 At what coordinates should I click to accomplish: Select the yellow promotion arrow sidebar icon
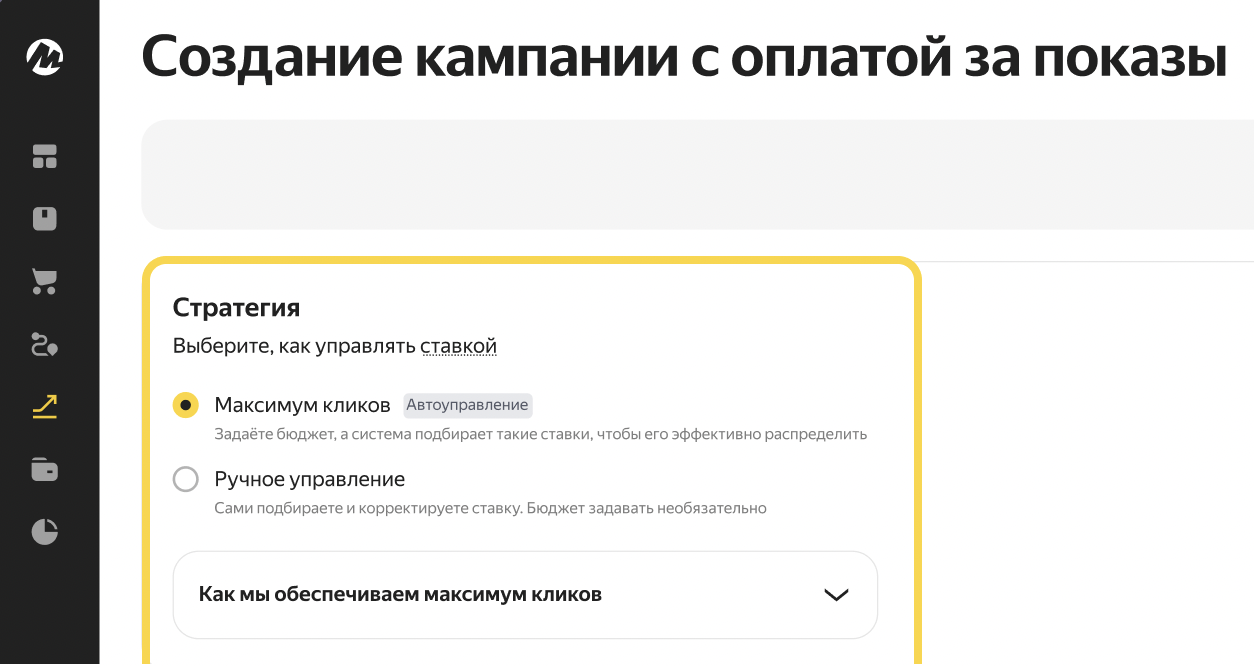point(45,406)
